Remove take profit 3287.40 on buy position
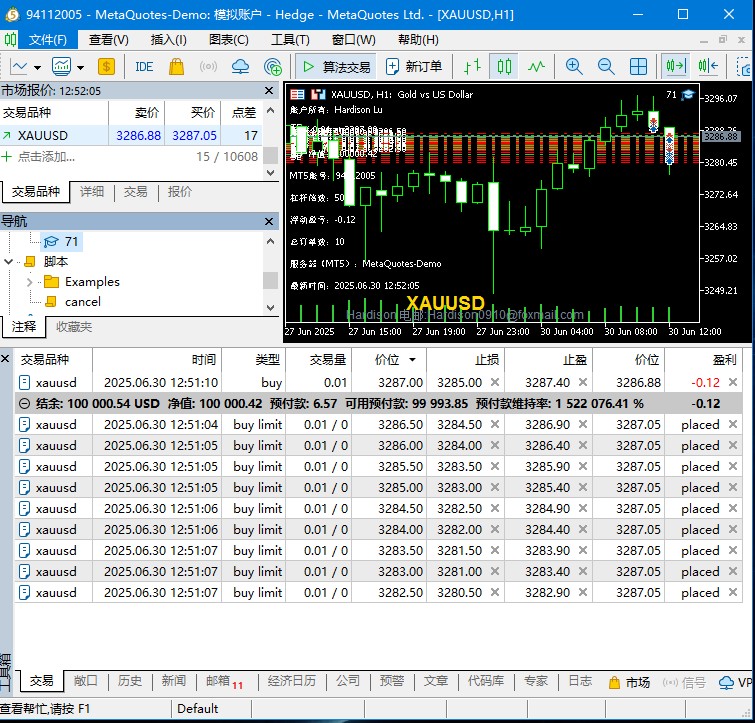Screen dimensions: 755x723 pyautogui.click(x=583, y=382)
